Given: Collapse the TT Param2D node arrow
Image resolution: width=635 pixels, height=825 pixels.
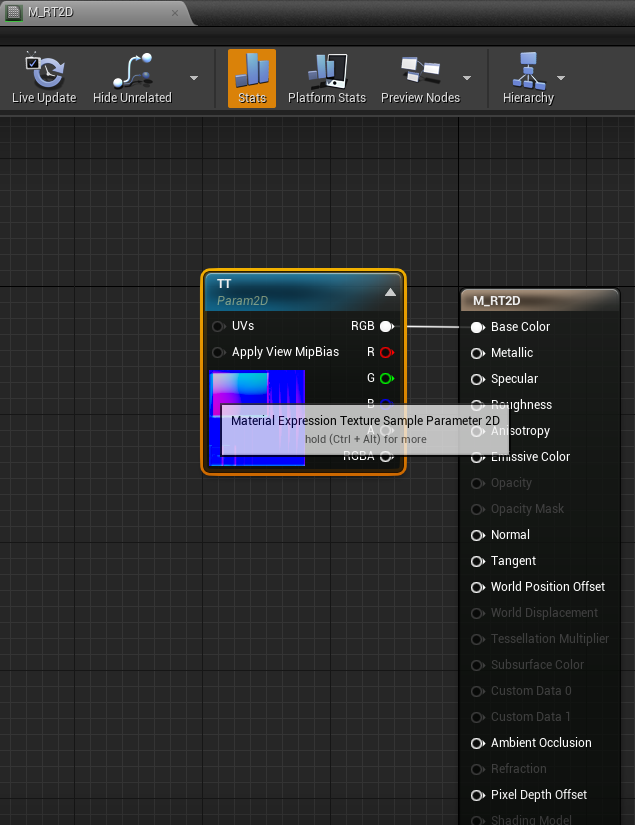Looking at the screenshot, I should click(x=390, y=292).
